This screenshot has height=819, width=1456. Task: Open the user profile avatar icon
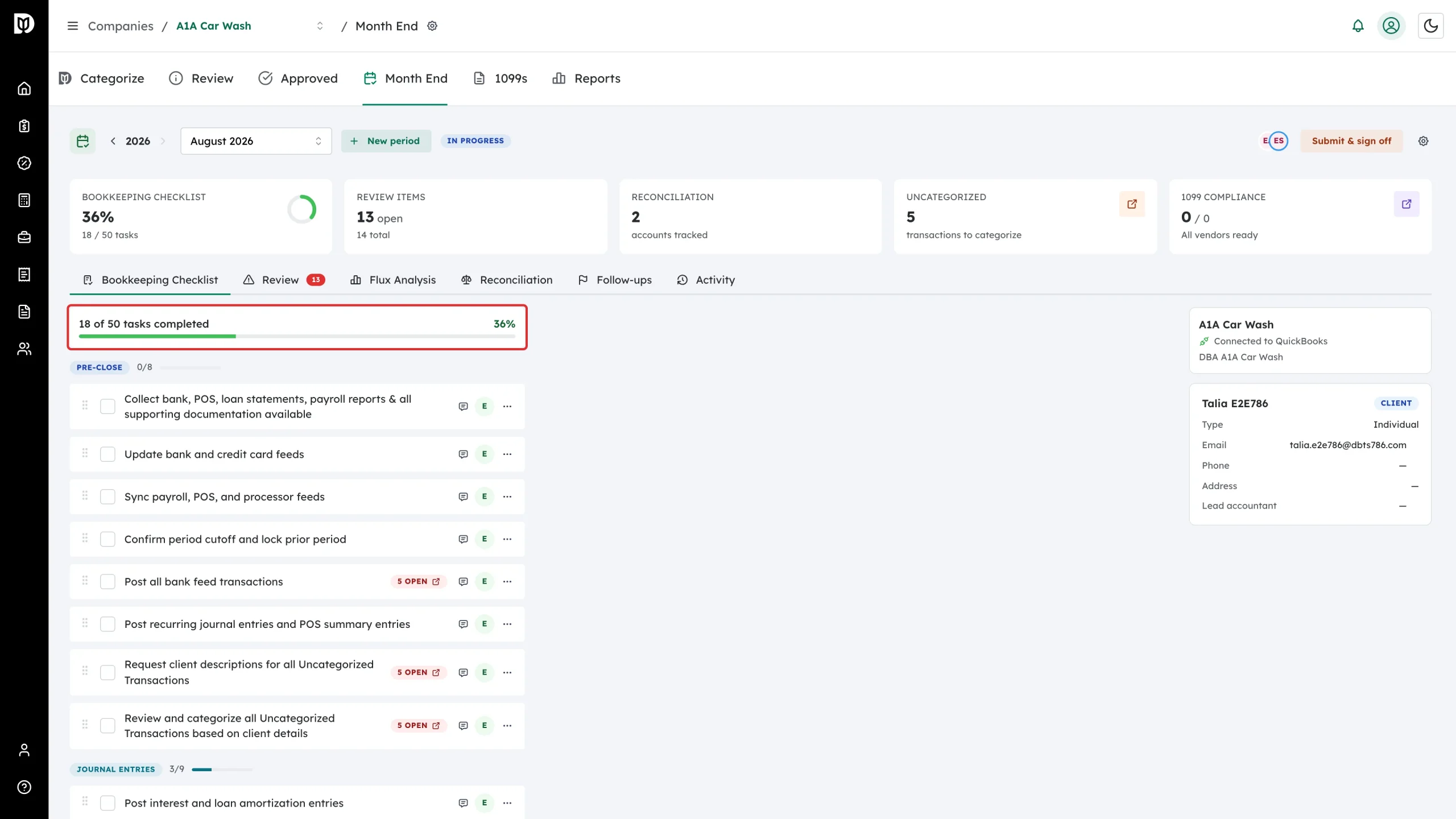(x=1391, y=26)
